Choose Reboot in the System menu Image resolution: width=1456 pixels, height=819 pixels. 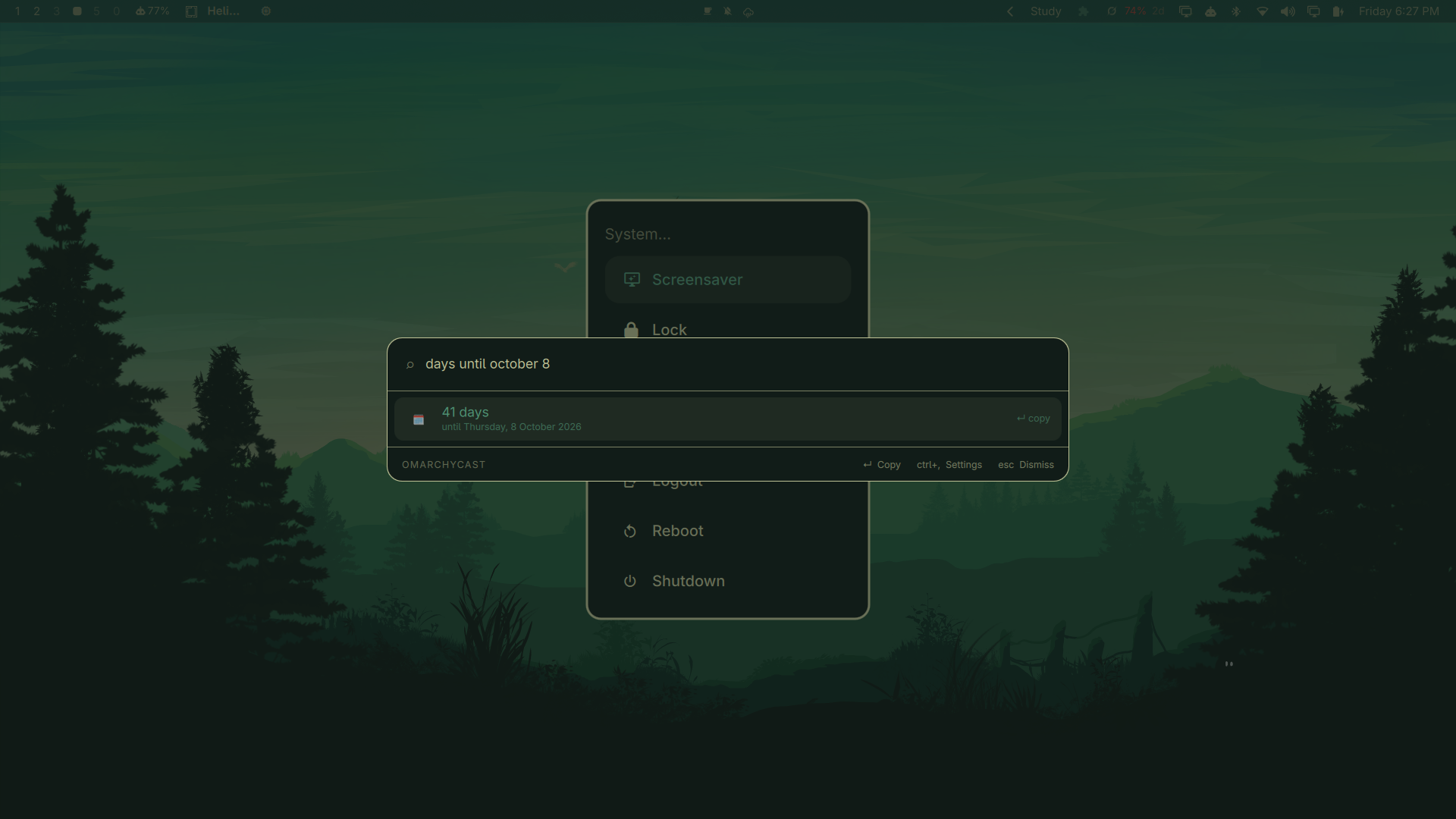[x=728, y=531]
